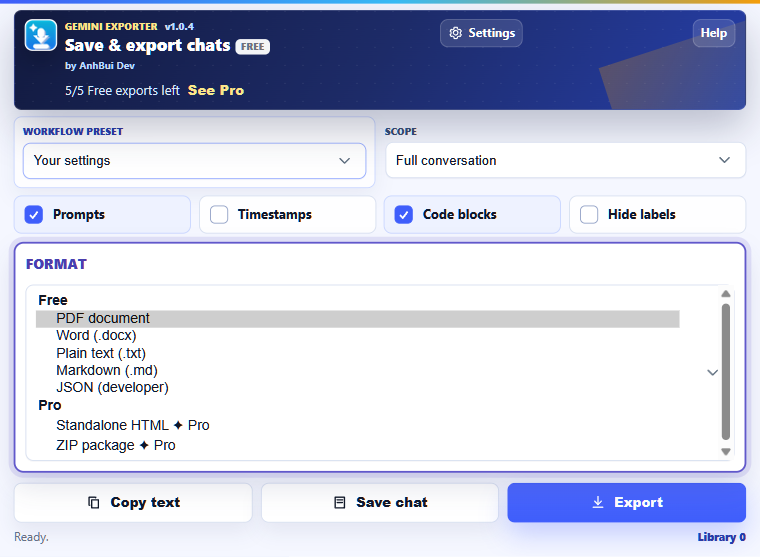Click the Save chat button
This screenshot has height=557, width=760.
click(x=380, y=502)
